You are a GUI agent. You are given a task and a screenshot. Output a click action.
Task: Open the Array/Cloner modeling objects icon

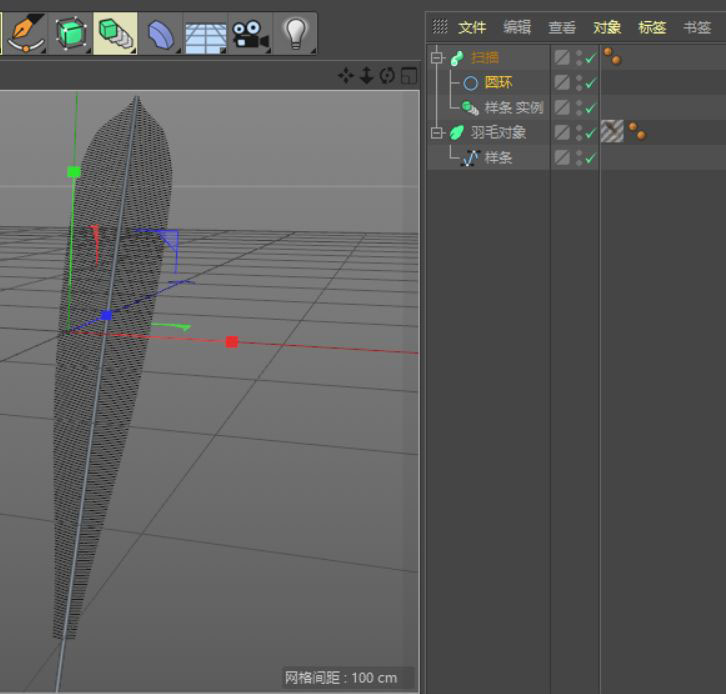115,33
